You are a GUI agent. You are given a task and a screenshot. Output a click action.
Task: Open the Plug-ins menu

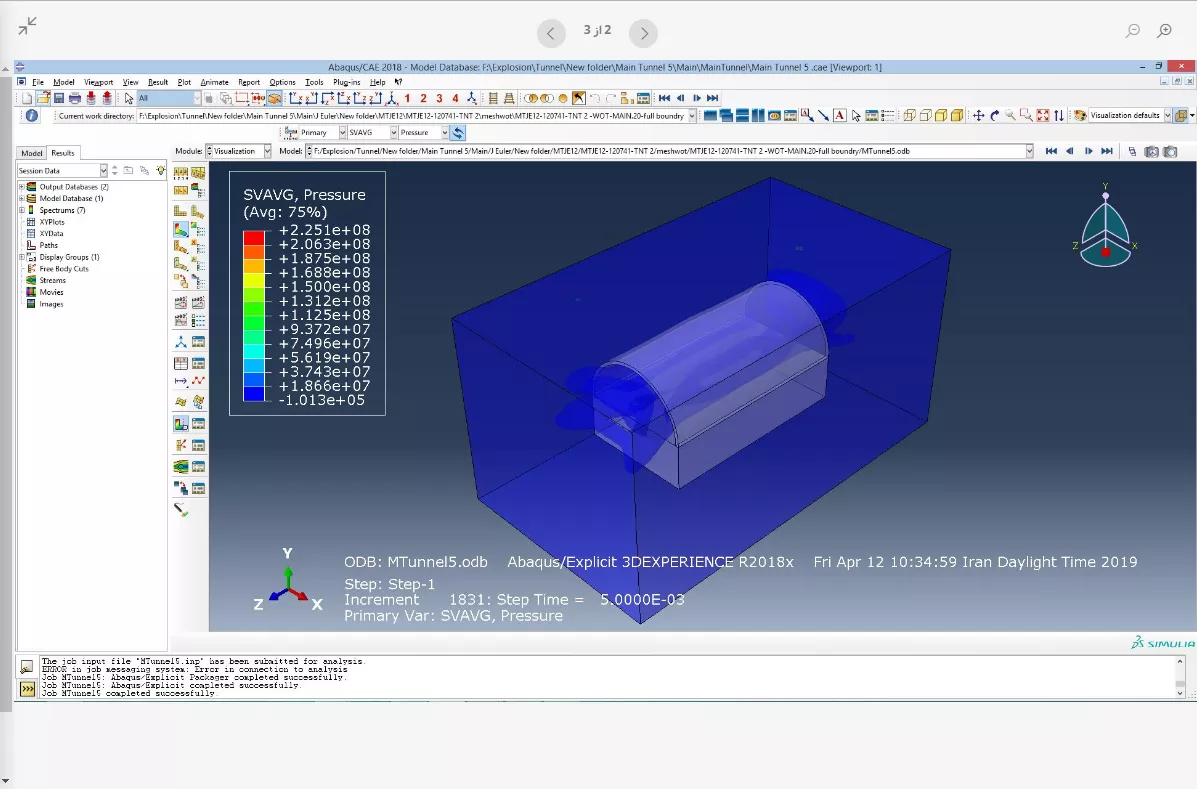click(347, 82)
